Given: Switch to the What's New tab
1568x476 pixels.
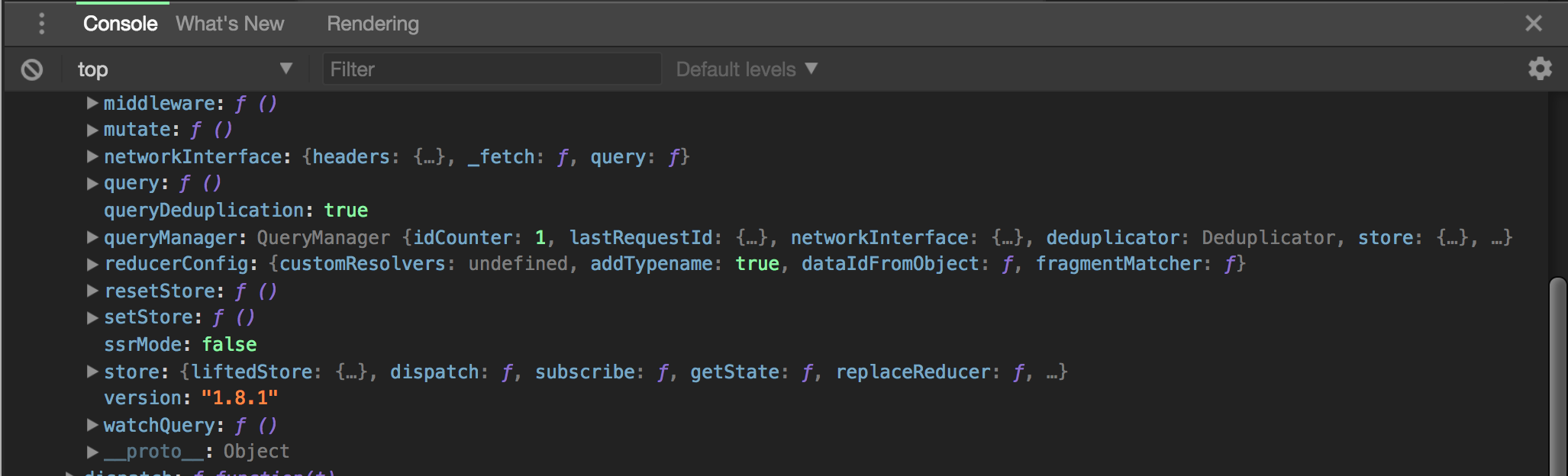Looking at the screenshot, I should (x=230, y=24).
